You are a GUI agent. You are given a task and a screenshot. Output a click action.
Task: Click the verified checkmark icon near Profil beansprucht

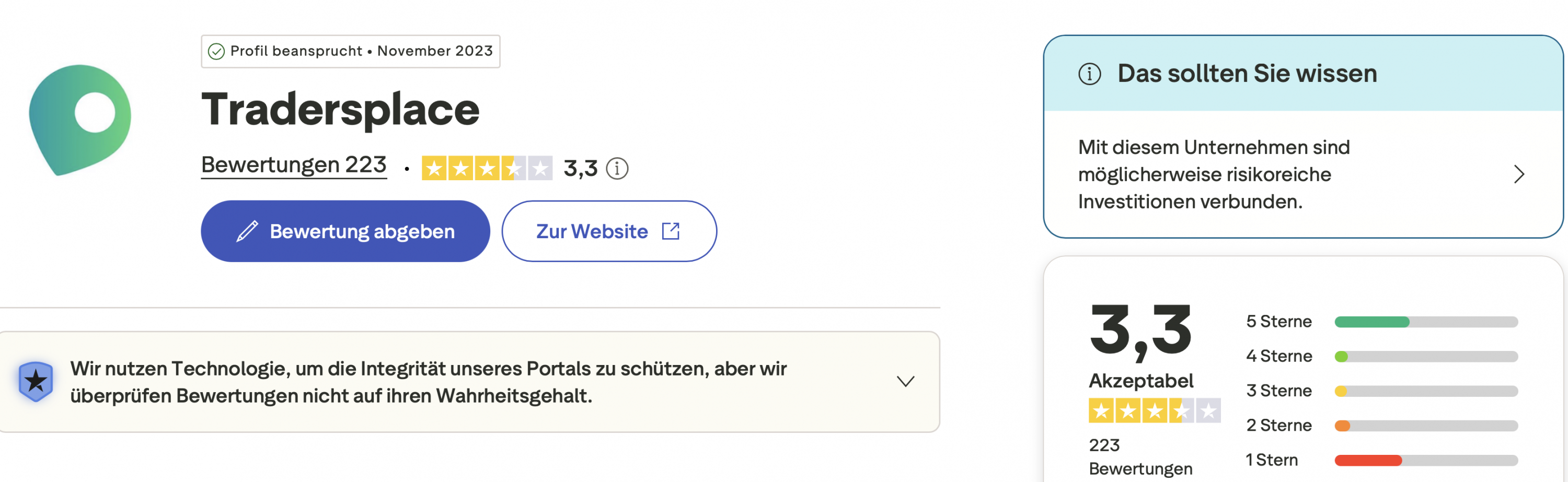coord(216,51)
